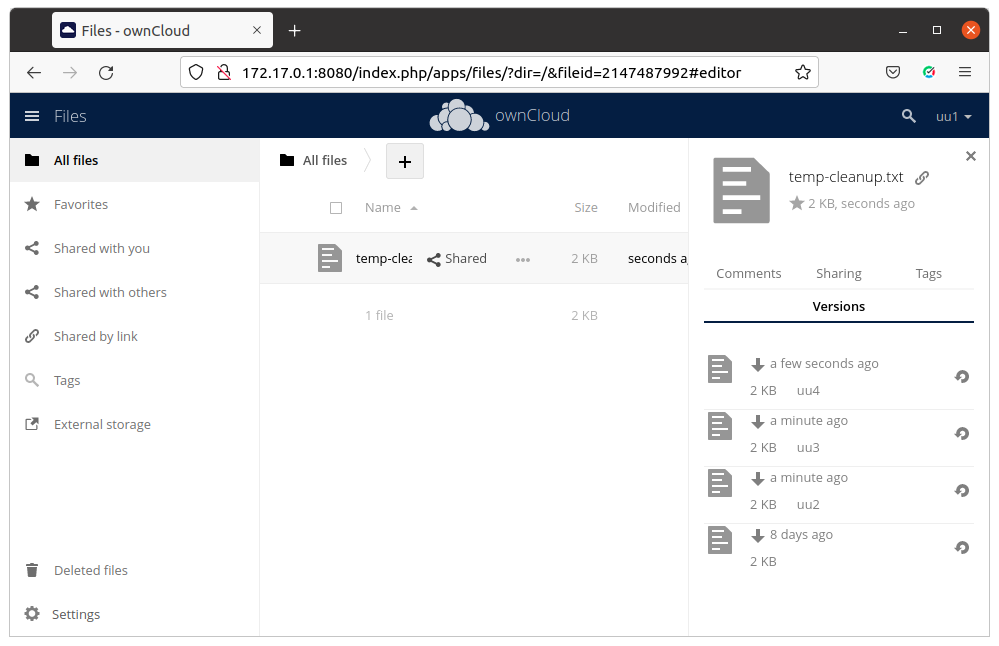Select All files in sidebar
Viewport: 999px width, 646px height.
[x=134, y=161]
